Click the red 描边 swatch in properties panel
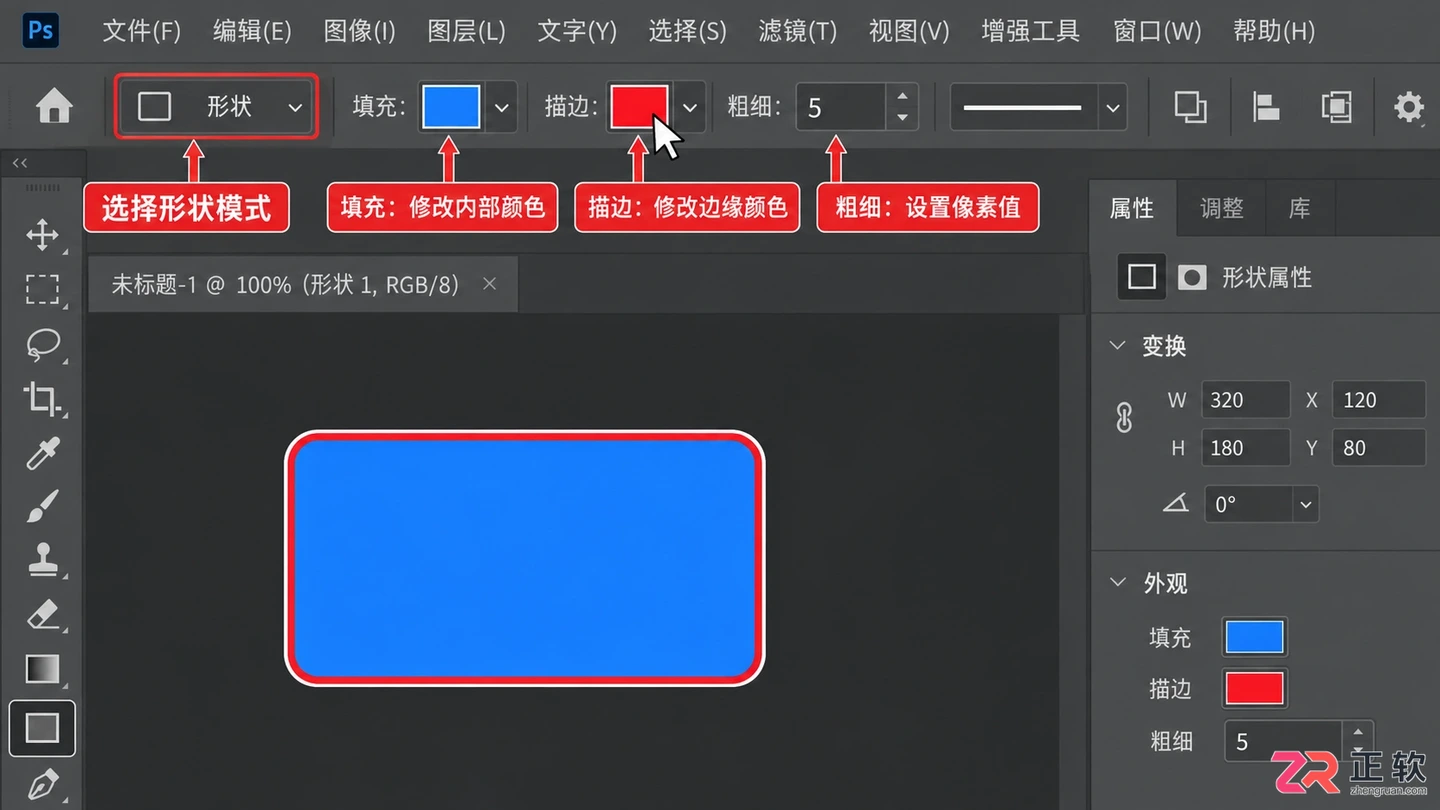This screenshot has height=810, width=1440. click(1254, 688)
